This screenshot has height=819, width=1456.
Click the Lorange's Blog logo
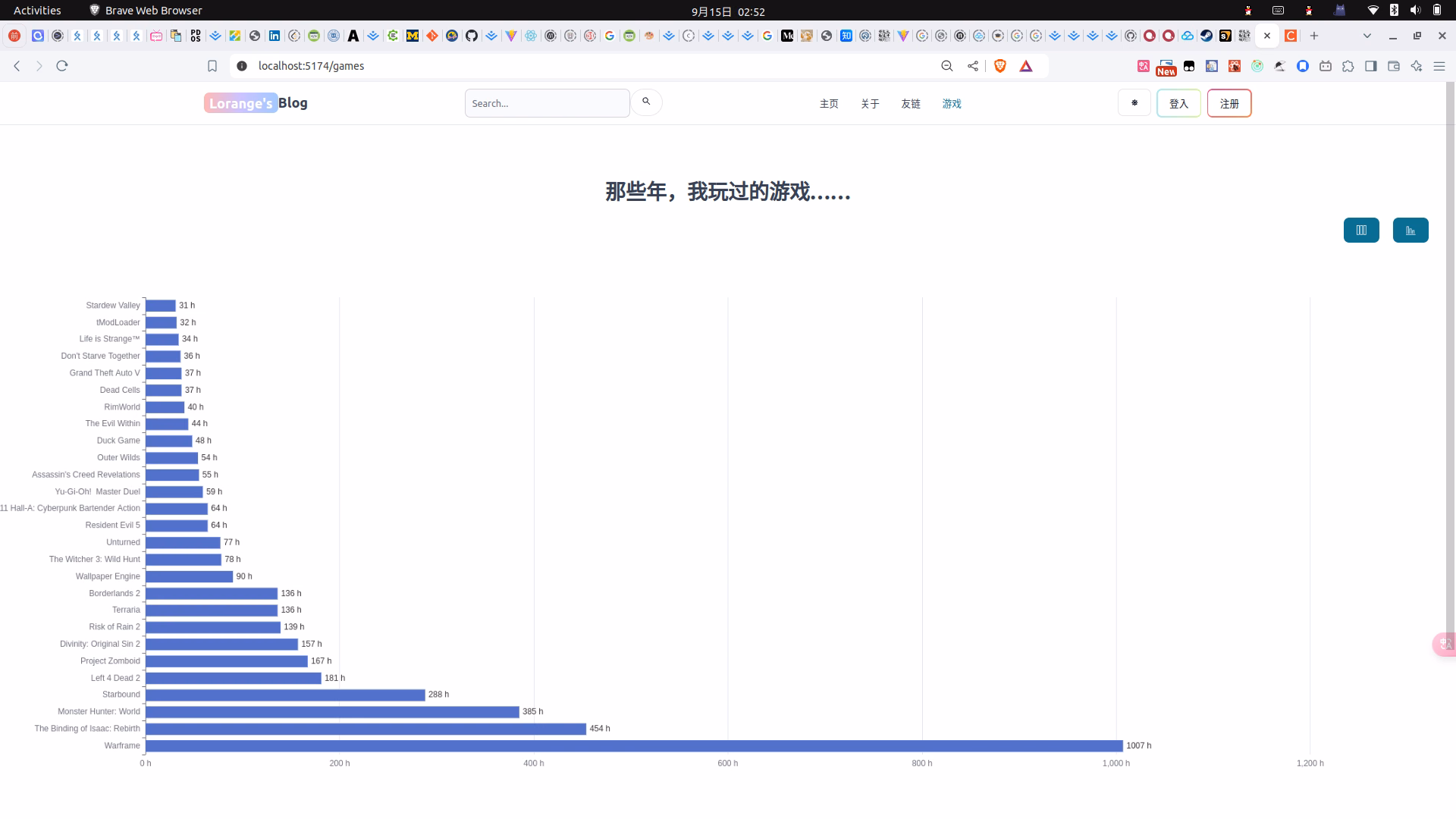tap(256, 103)
